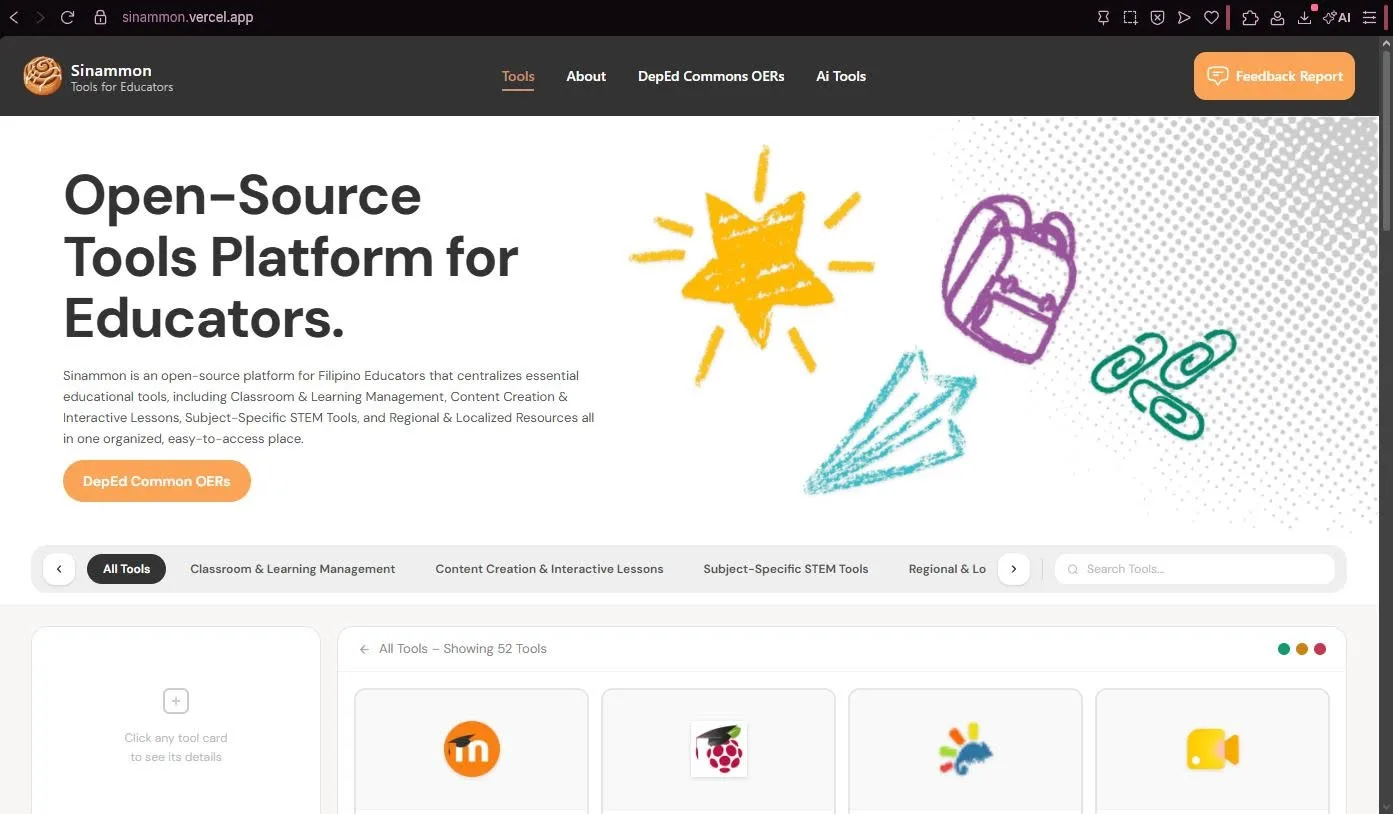
Task: Open the Moodle tool card
Action: 472,750
